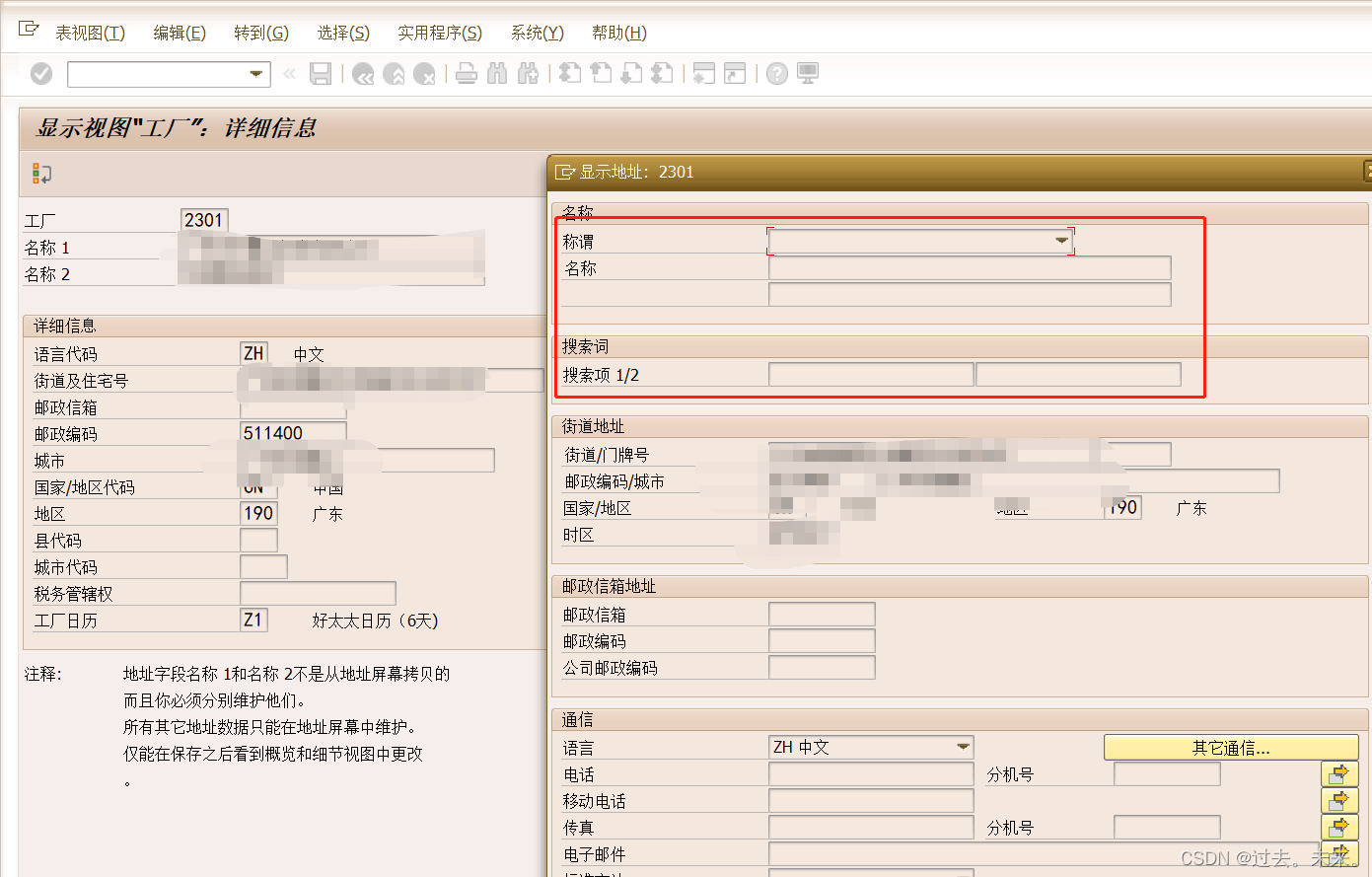Click the icon left of 显示地址: 2301 title
The image size is (1372, 877).
pos(565,172)
